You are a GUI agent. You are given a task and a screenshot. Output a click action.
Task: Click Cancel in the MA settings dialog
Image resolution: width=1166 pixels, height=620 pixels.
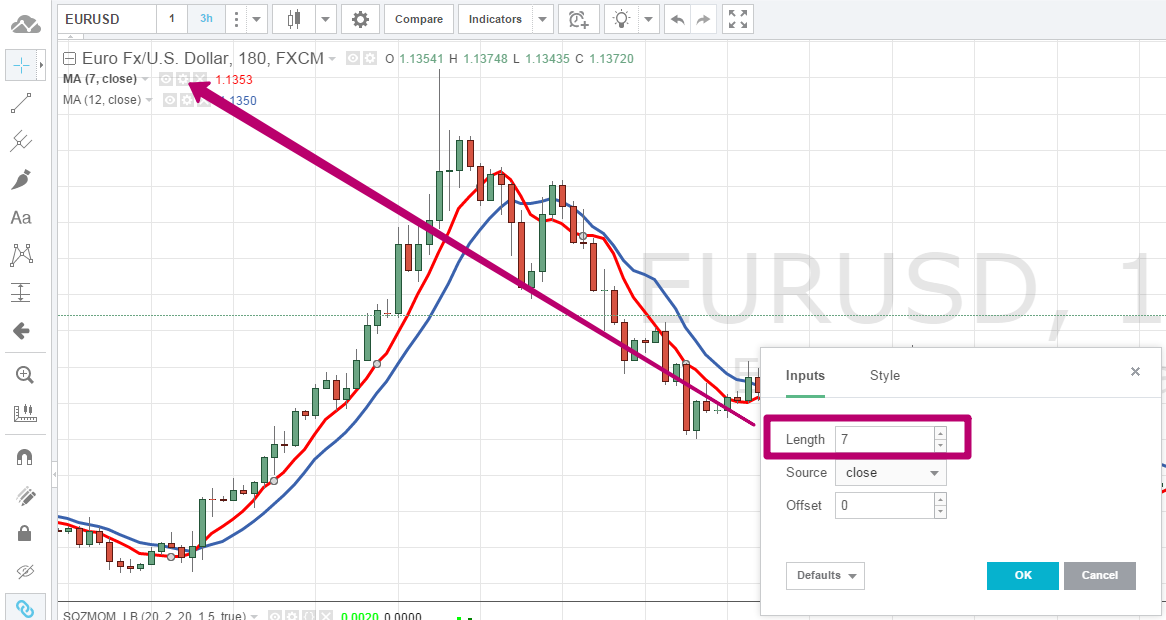point(1100,575)
